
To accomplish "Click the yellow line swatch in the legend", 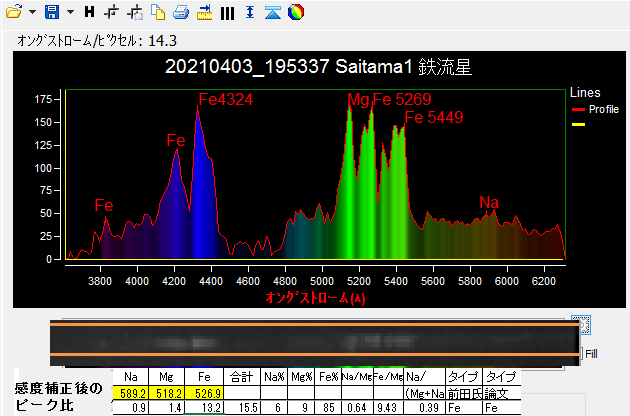I will point(578,125).
